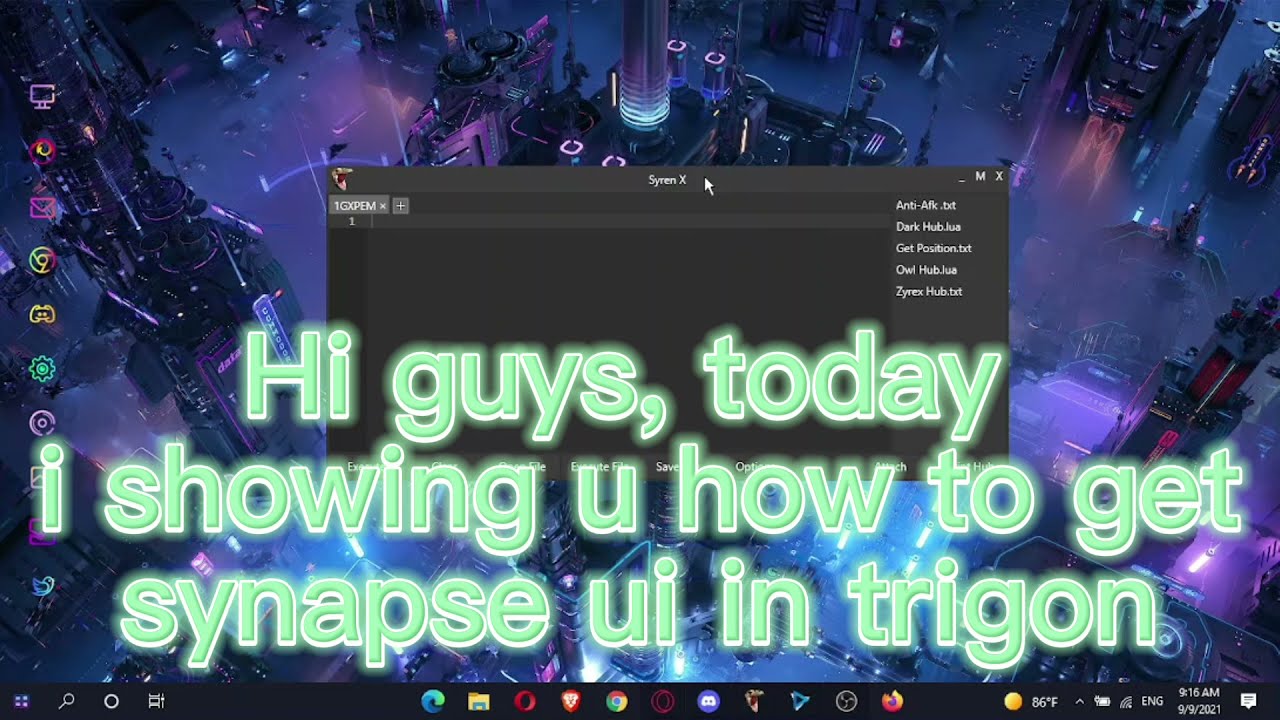Image resolution: width=1280 pixels, height=720 pixels.
Task: Open the Discord desktop icon
Action: [42, 314]
